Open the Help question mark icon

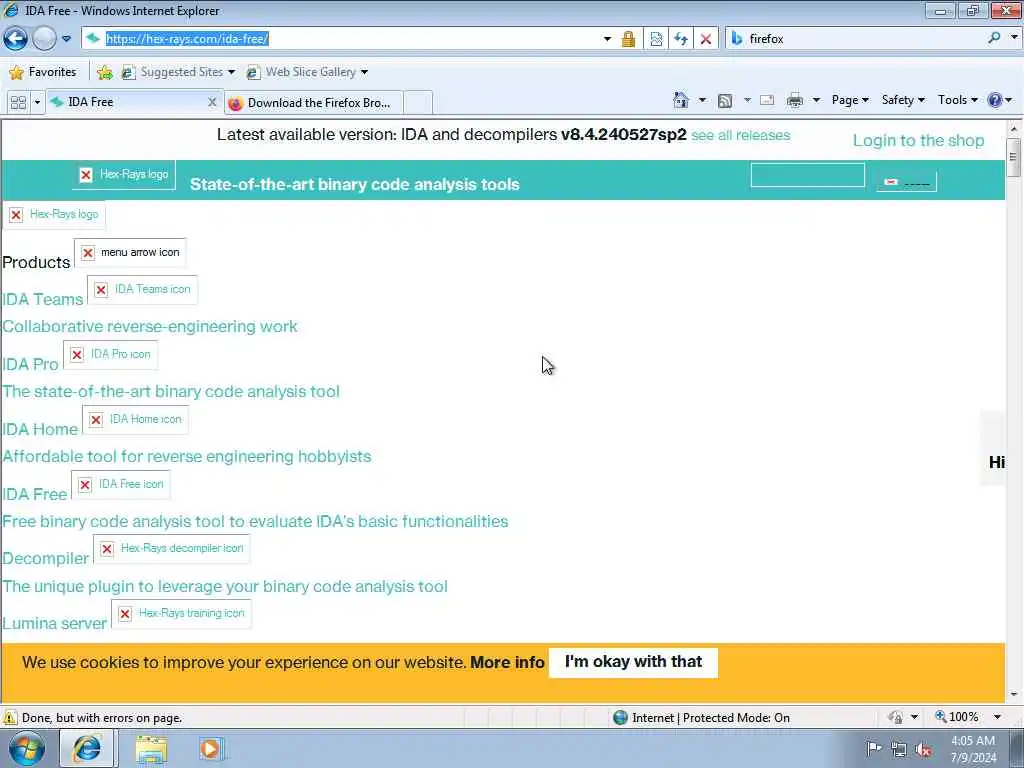pos(995,100)
